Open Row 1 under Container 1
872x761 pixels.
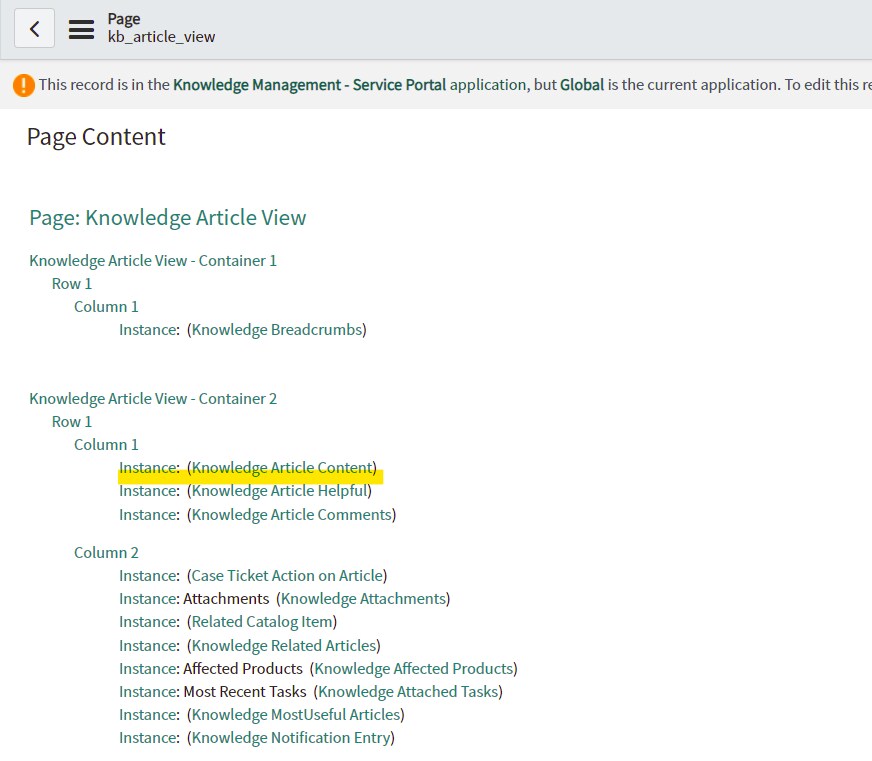[72, 284]
